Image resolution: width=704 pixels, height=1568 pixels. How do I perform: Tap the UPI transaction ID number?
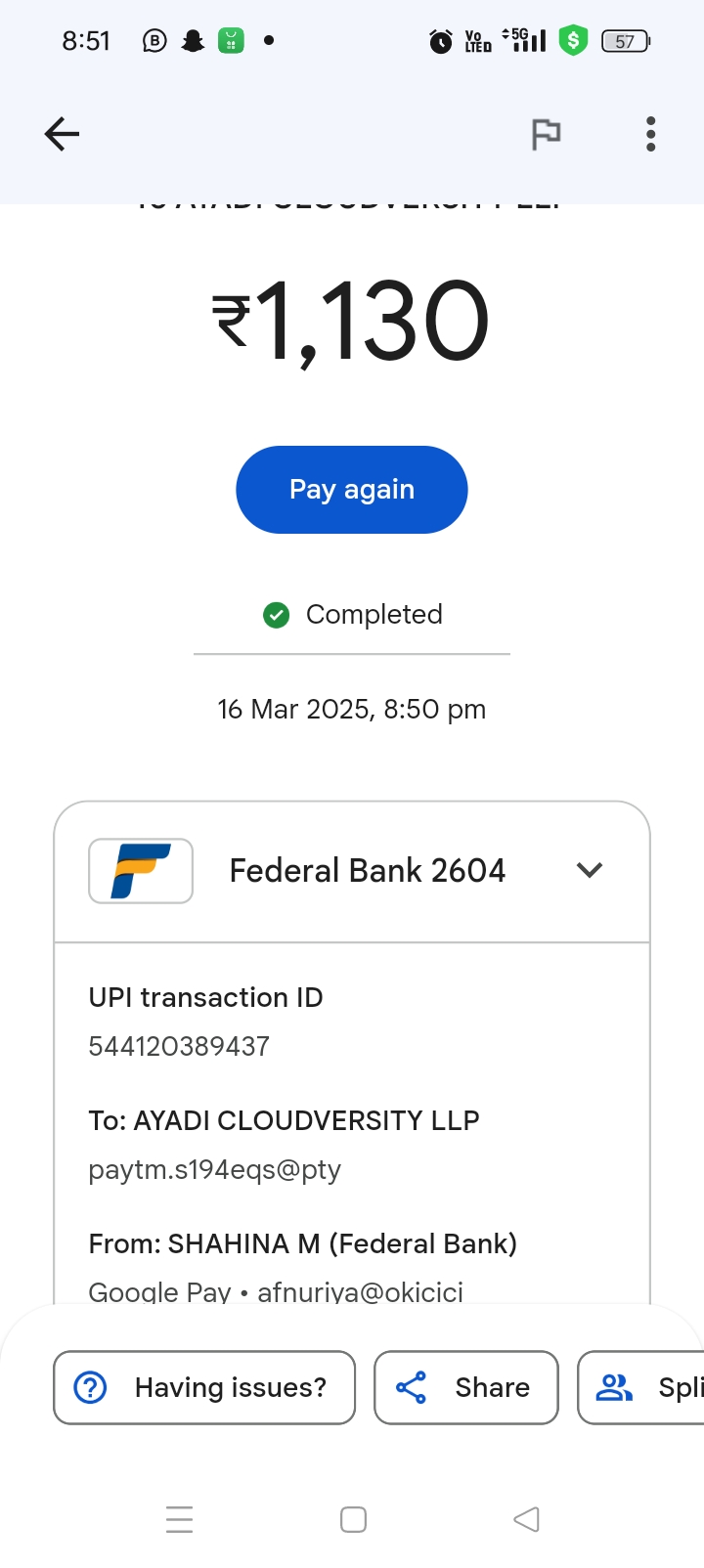[179, 1046]
